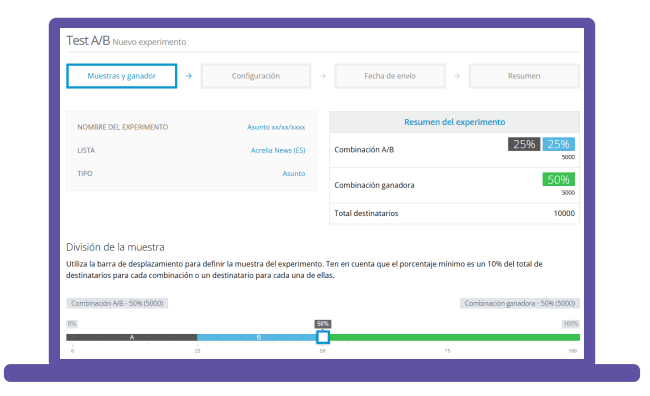Edit experiment name Asunto xx/xx/xxxx
This screenshot has height=396, width=650.
[x=276, y=127]
